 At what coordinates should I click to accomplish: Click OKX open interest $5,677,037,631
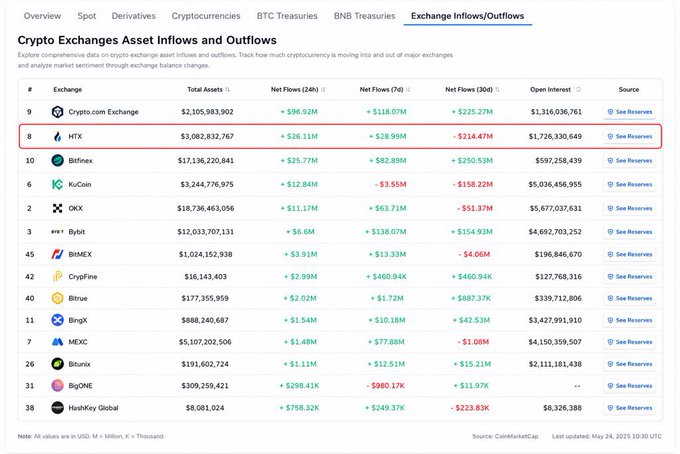pos(556,209)
